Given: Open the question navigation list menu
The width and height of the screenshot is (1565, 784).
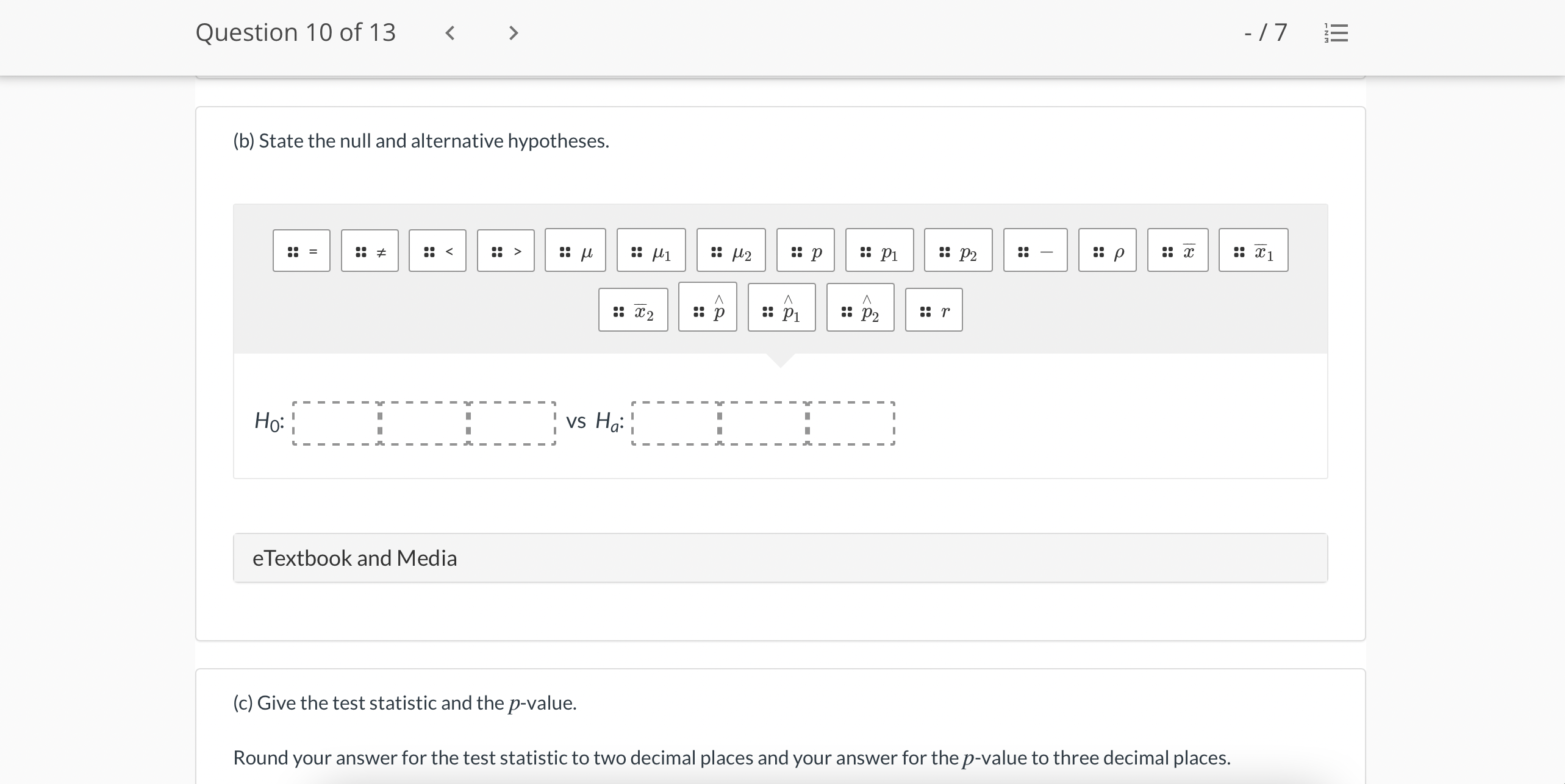Looking at the screenshot, I should tap(1337, 33).
